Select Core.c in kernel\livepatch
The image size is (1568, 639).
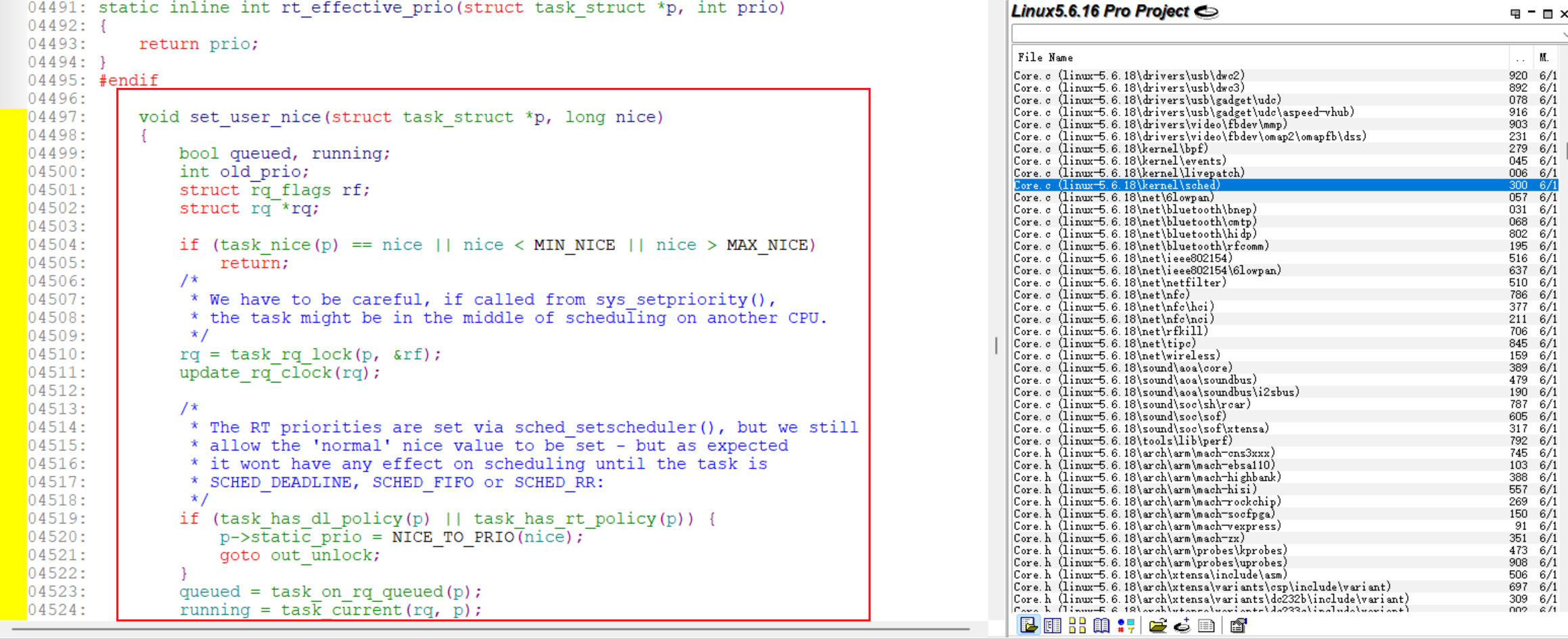(1285, 173)
